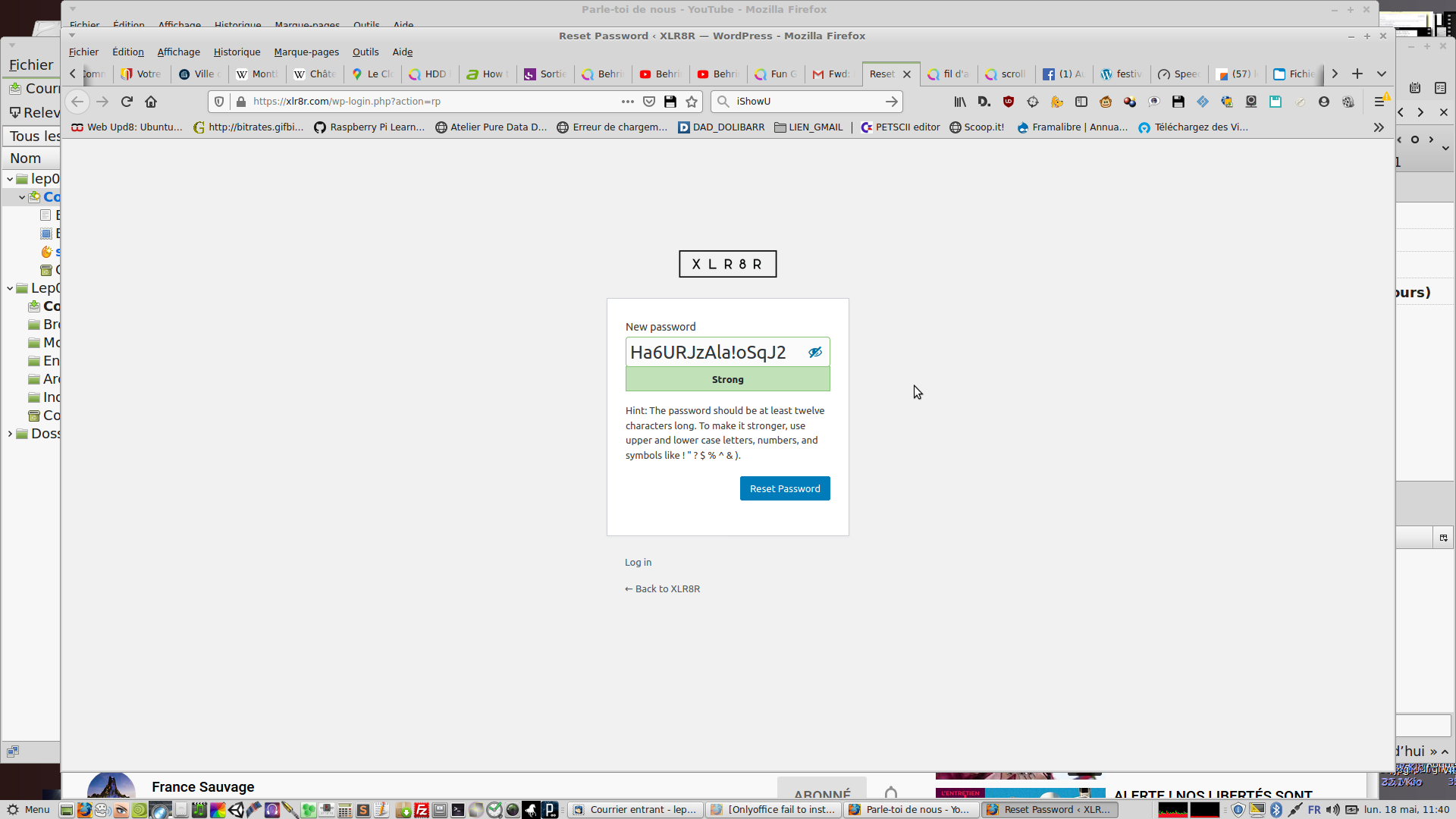Viewport: 1456px width, 819px height.
Task: Open the uBlock Origin shield extension
Action: coord(1009,102)
